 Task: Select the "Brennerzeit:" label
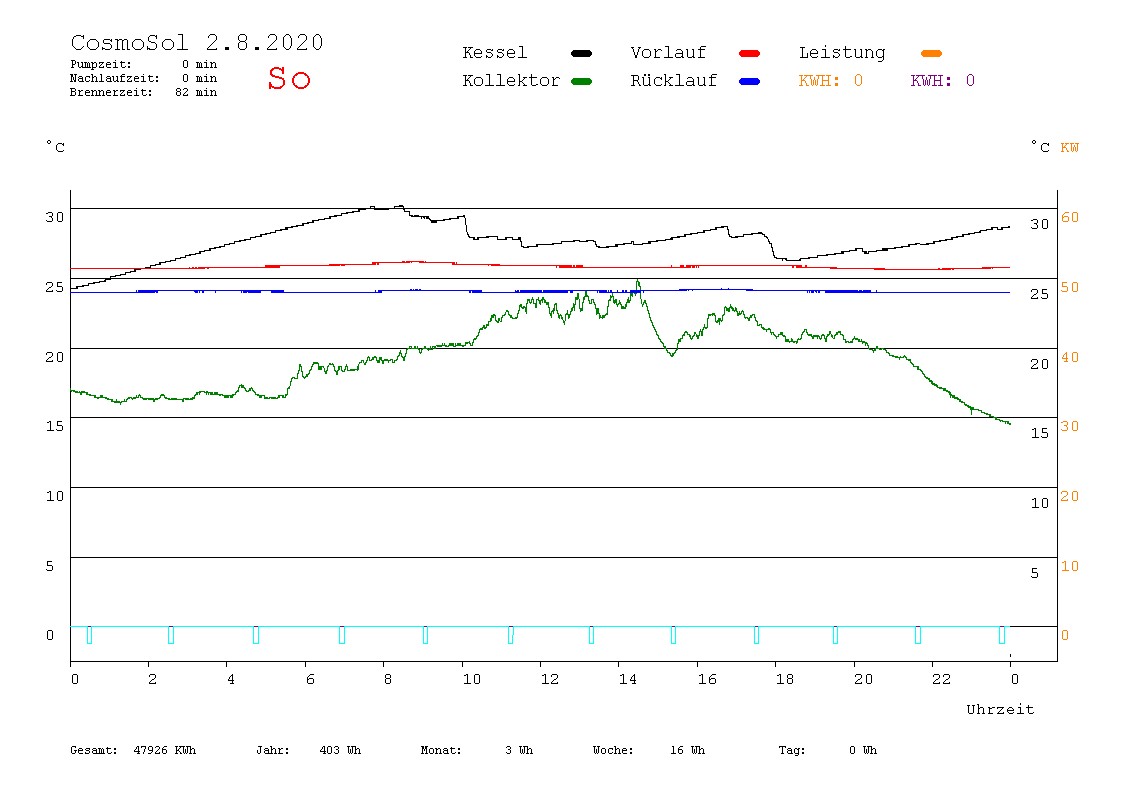tap(111, 92)
